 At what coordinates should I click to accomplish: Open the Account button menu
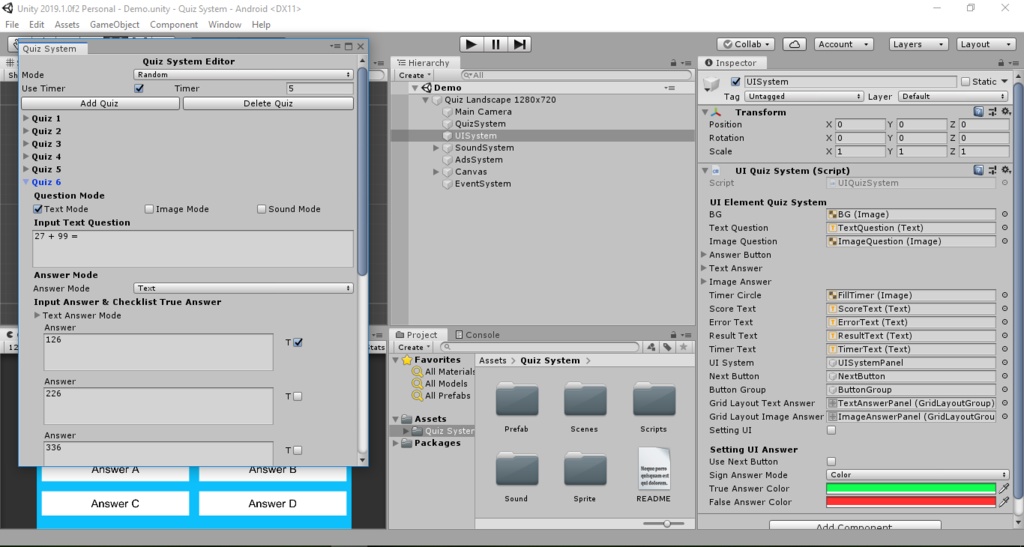[844, 44]
